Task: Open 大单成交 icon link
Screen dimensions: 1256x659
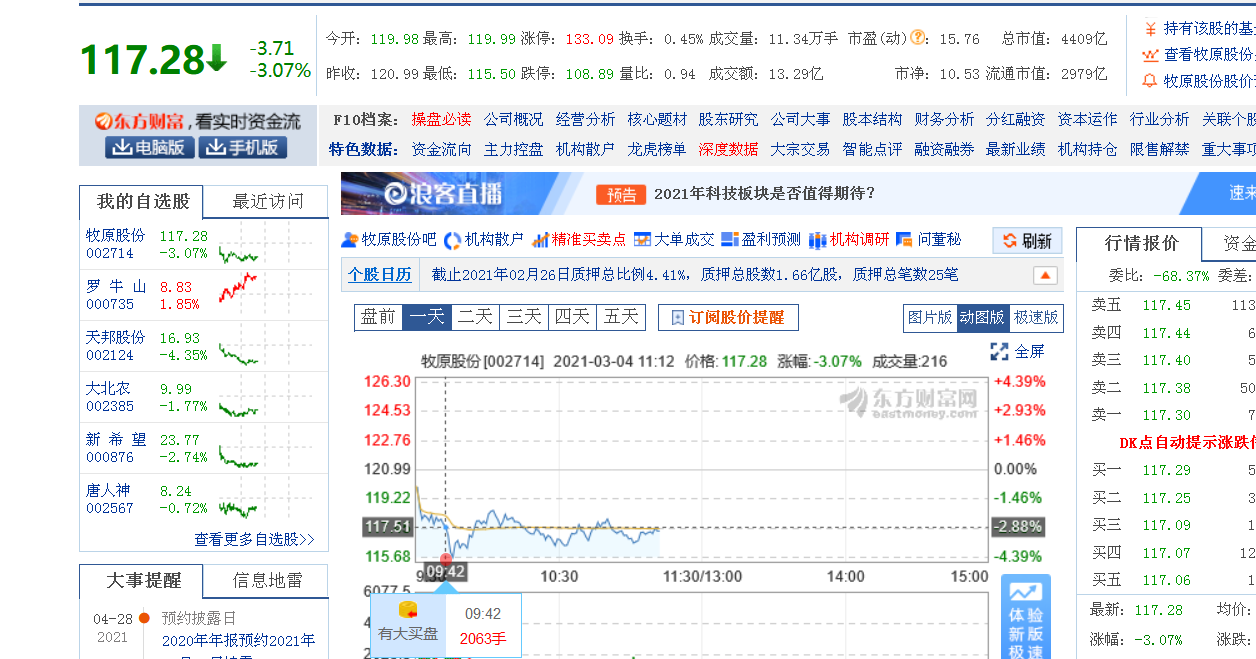Action: tap(675, 240)
